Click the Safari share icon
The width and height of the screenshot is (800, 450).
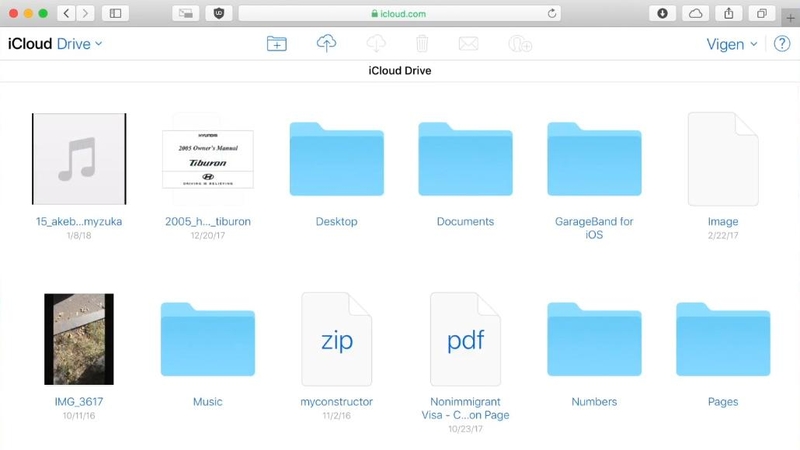pyautogui.click(x=729, y=13)
